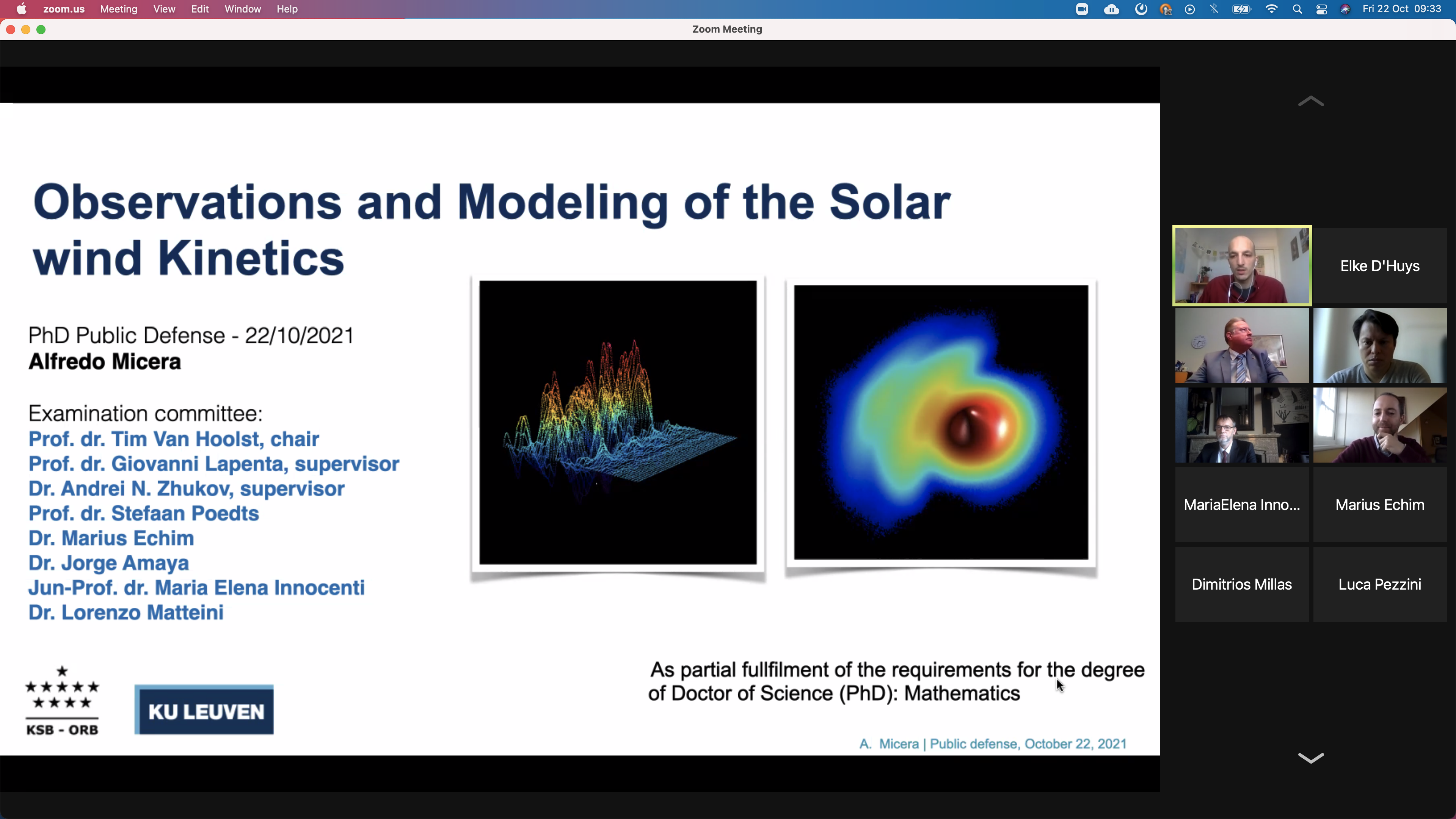Click the circular flame menu bar icon

[x=1141, y=9]
